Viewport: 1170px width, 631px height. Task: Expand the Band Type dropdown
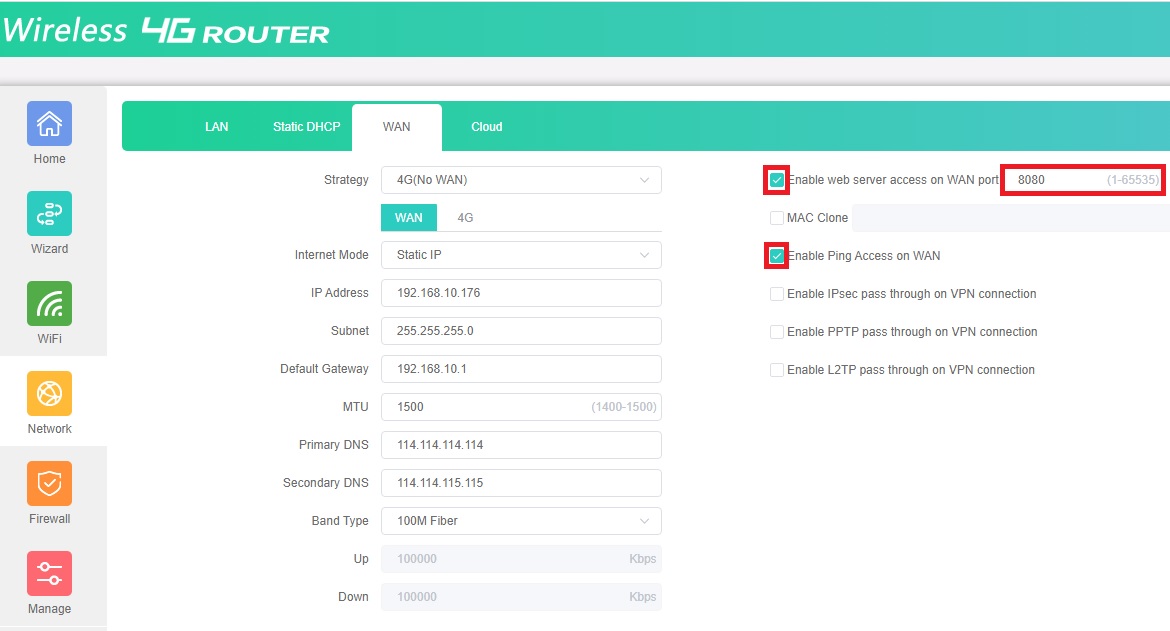(x=521, y=521)
